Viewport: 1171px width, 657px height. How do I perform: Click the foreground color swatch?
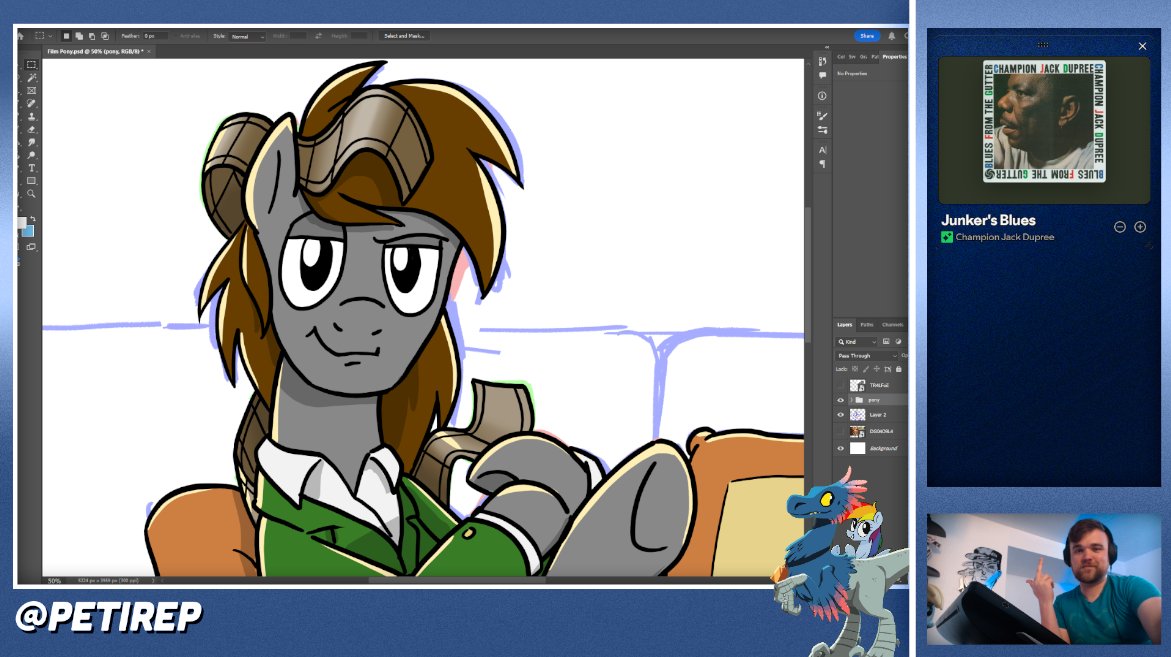(x=21, y=222)
